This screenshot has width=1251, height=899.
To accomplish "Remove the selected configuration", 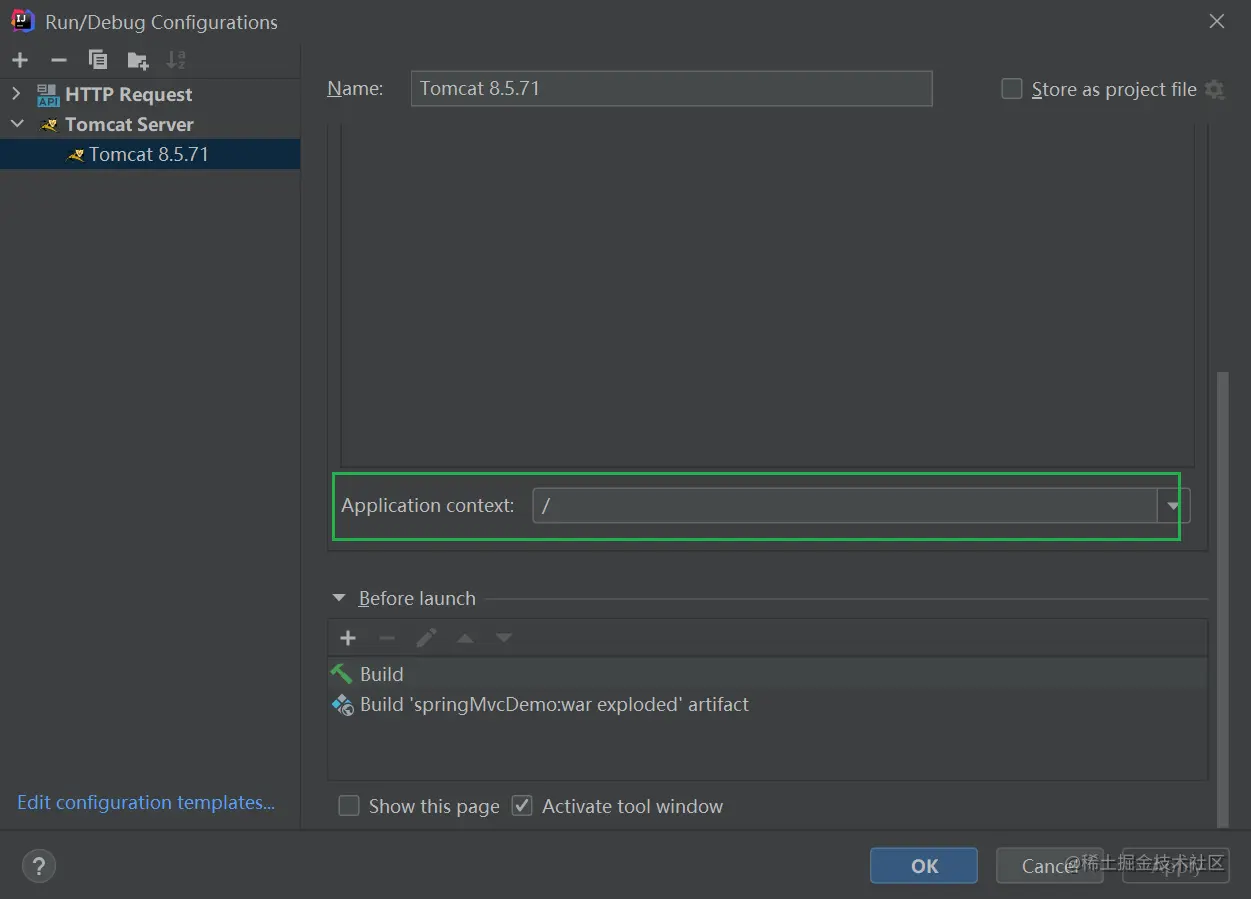I will [59, 60].
